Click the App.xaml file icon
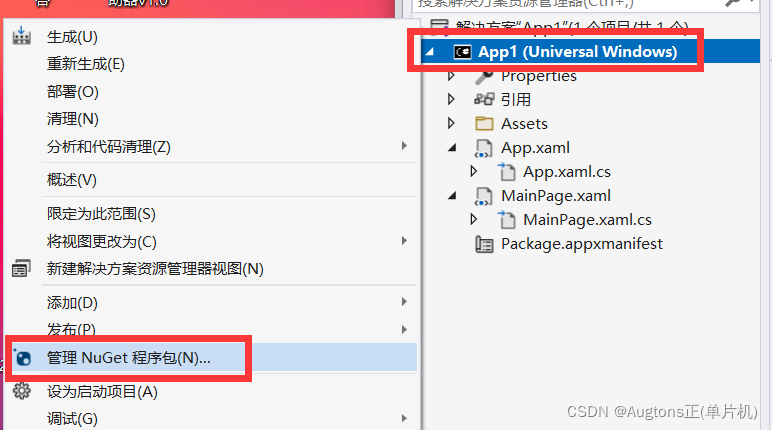The height and width of the screenshot is (430, 772). click(483, 148)
